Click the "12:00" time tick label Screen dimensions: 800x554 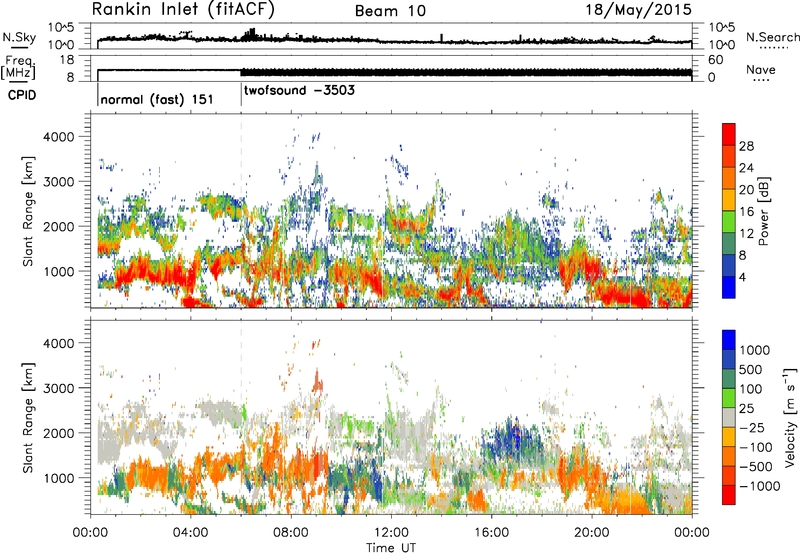click(391, 533)
